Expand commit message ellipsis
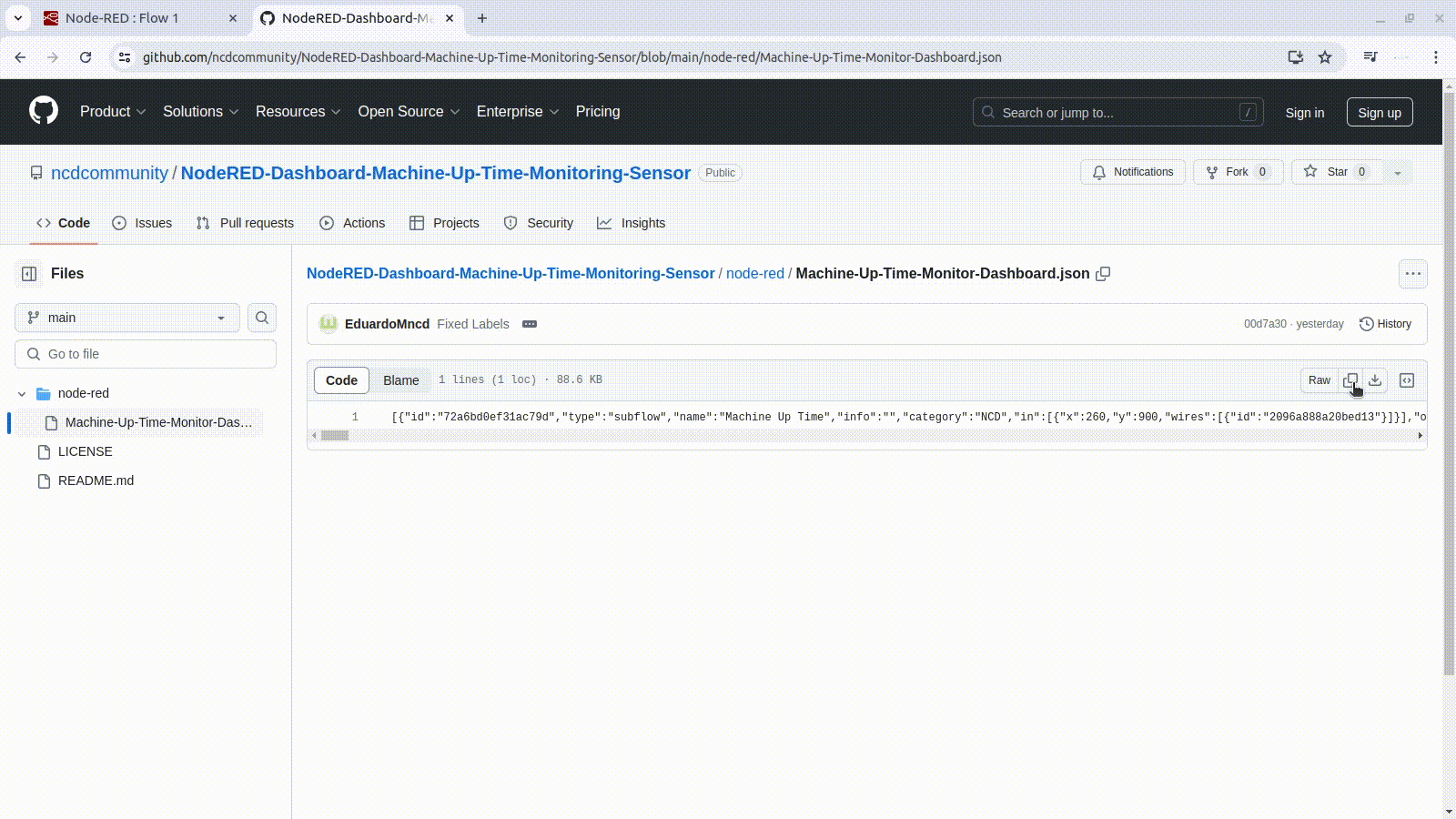The height and width of the screenshot is (819, 1456). [x=530, y=324]
